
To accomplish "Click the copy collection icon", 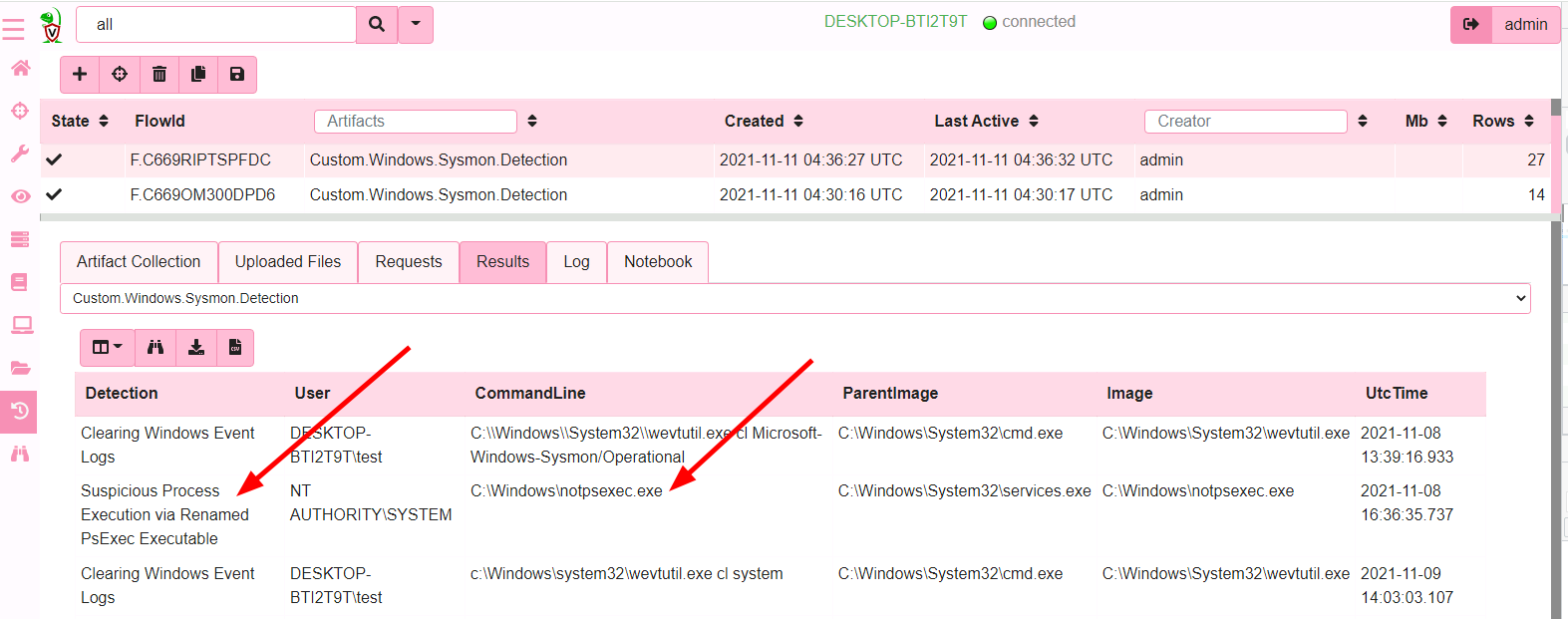I will 198,75.
